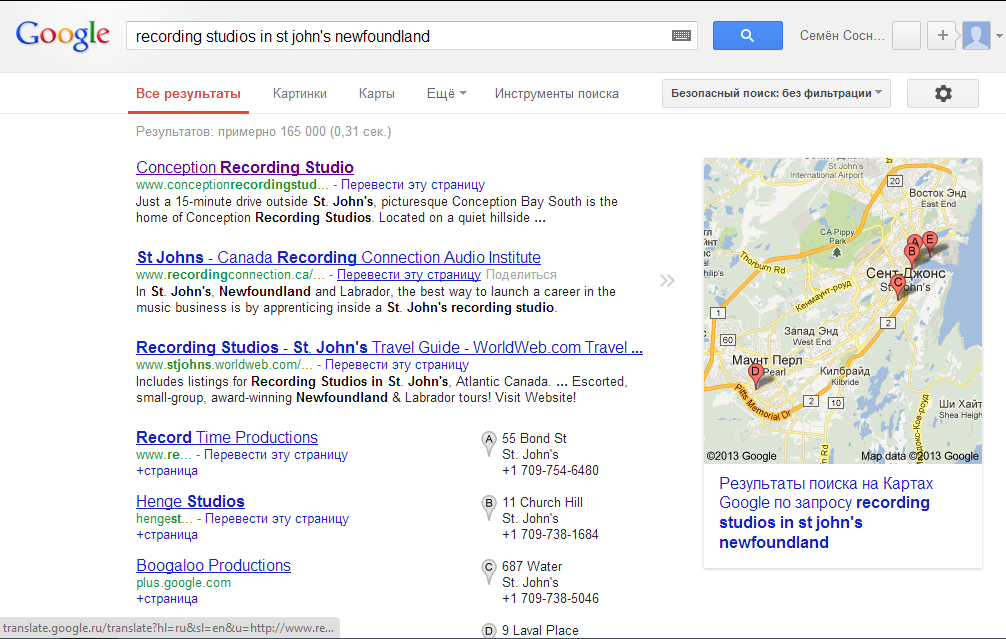Click the blue magnifier search button

click(747, 35)
